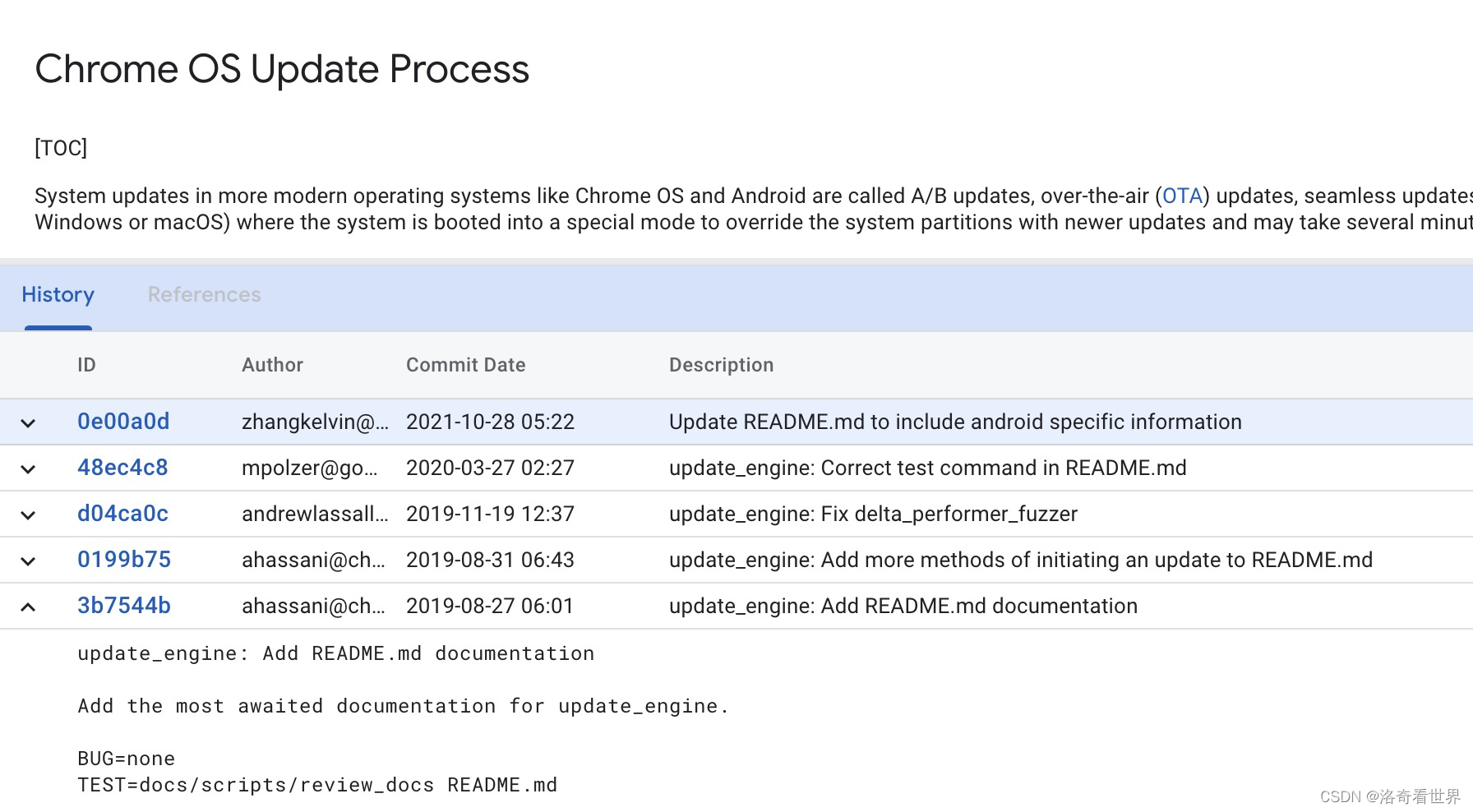Collapse commit 3b7544b details chevron
The image size is (1473, 812).
[28, 607]
